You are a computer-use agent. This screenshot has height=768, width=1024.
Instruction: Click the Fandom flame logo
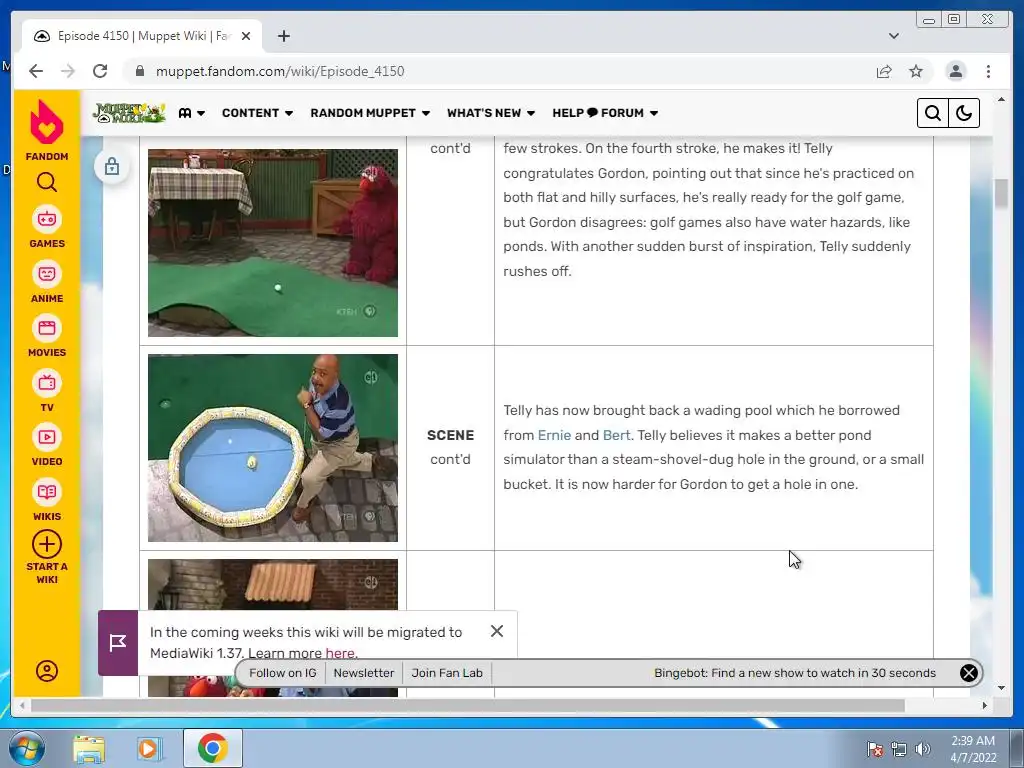pyautogui.click(x=46, y=122)
